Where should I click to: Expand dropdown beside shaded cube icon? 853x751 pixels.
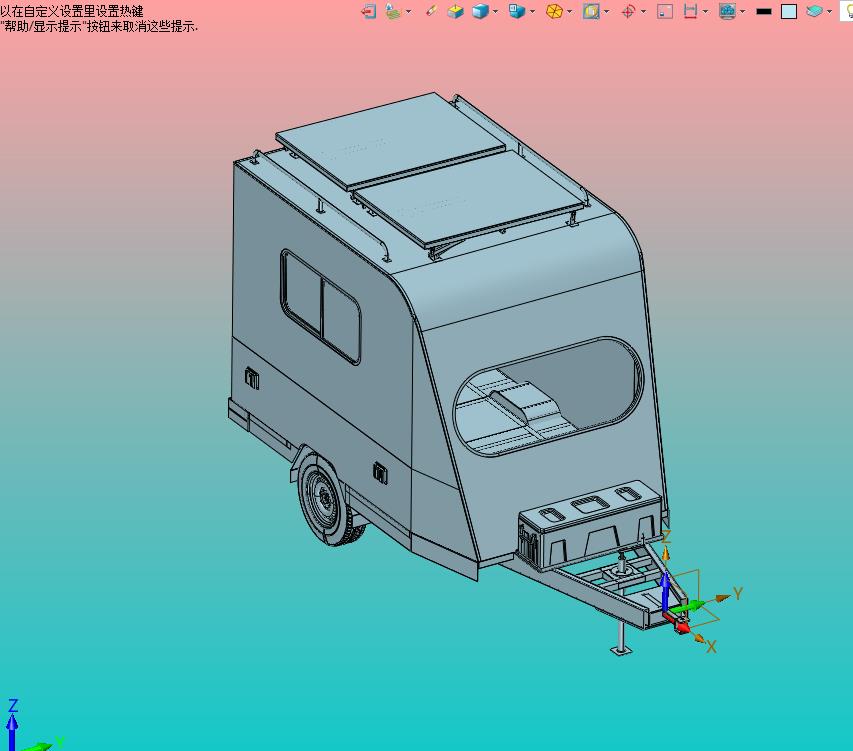(x=496, y=11)
